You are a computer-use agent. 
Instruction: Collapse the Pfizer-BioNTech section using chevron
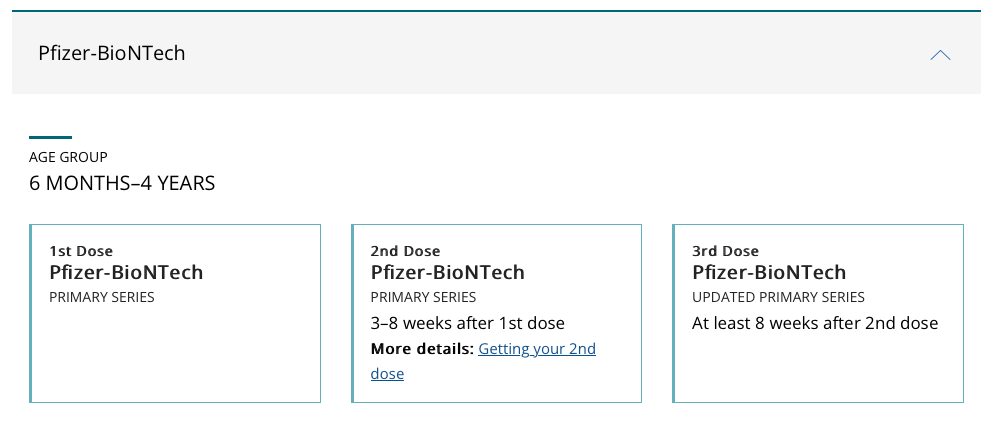940,55
